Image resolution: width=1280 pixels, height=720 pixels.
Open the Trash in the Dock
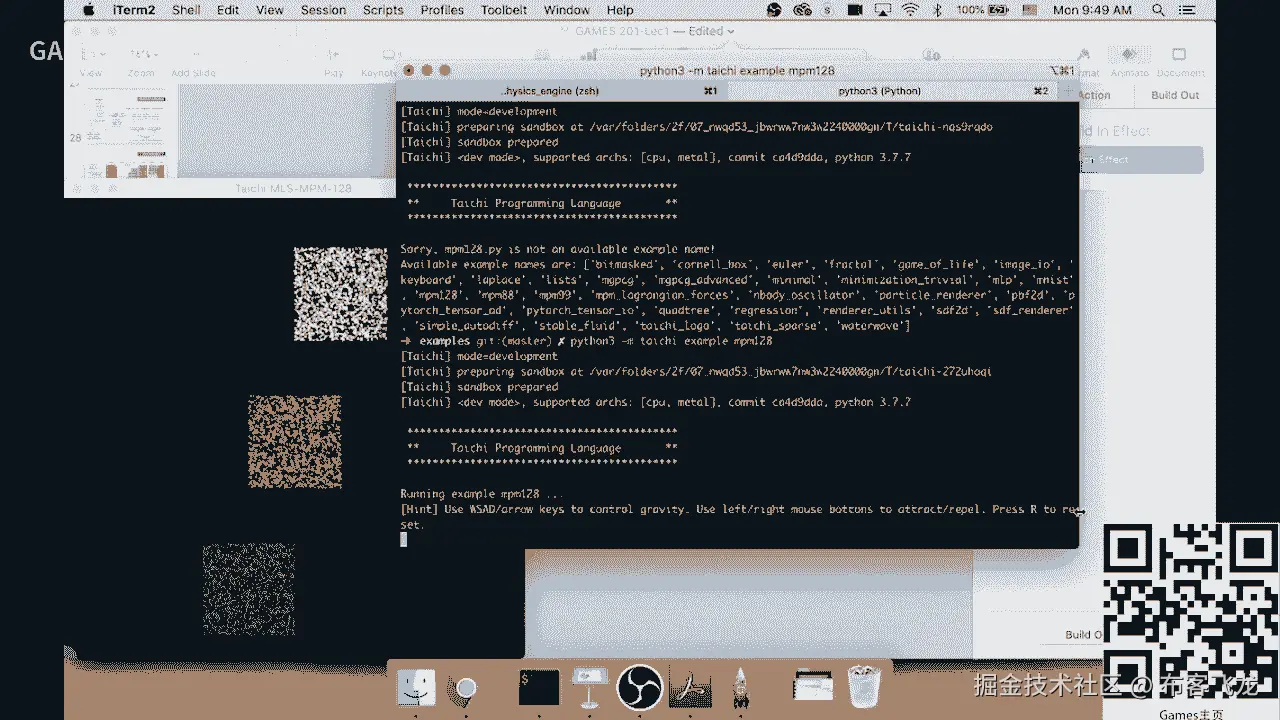pos(864,687)
